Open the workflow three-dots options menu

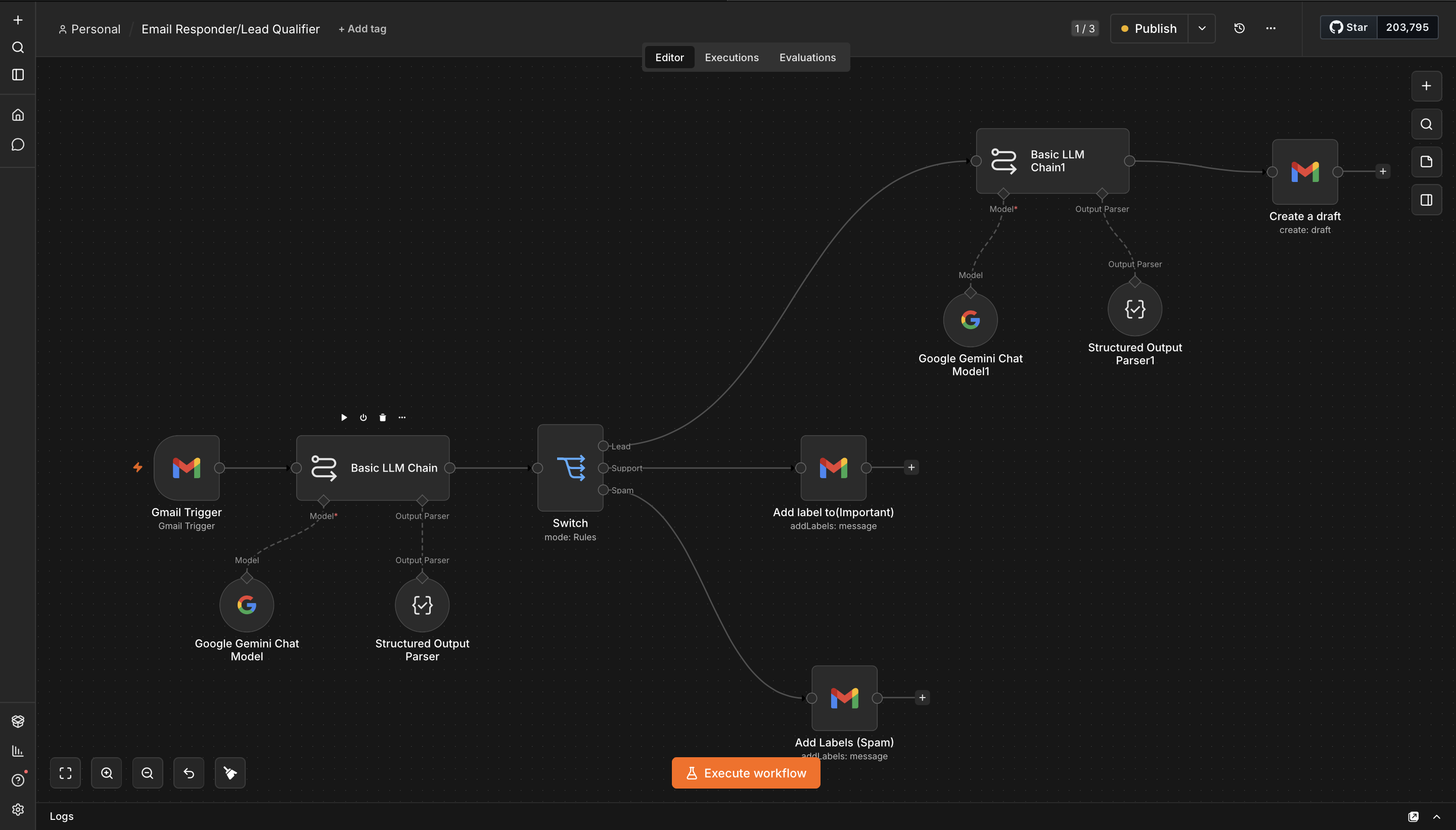pyautogui.click(x=1271, y=28)
